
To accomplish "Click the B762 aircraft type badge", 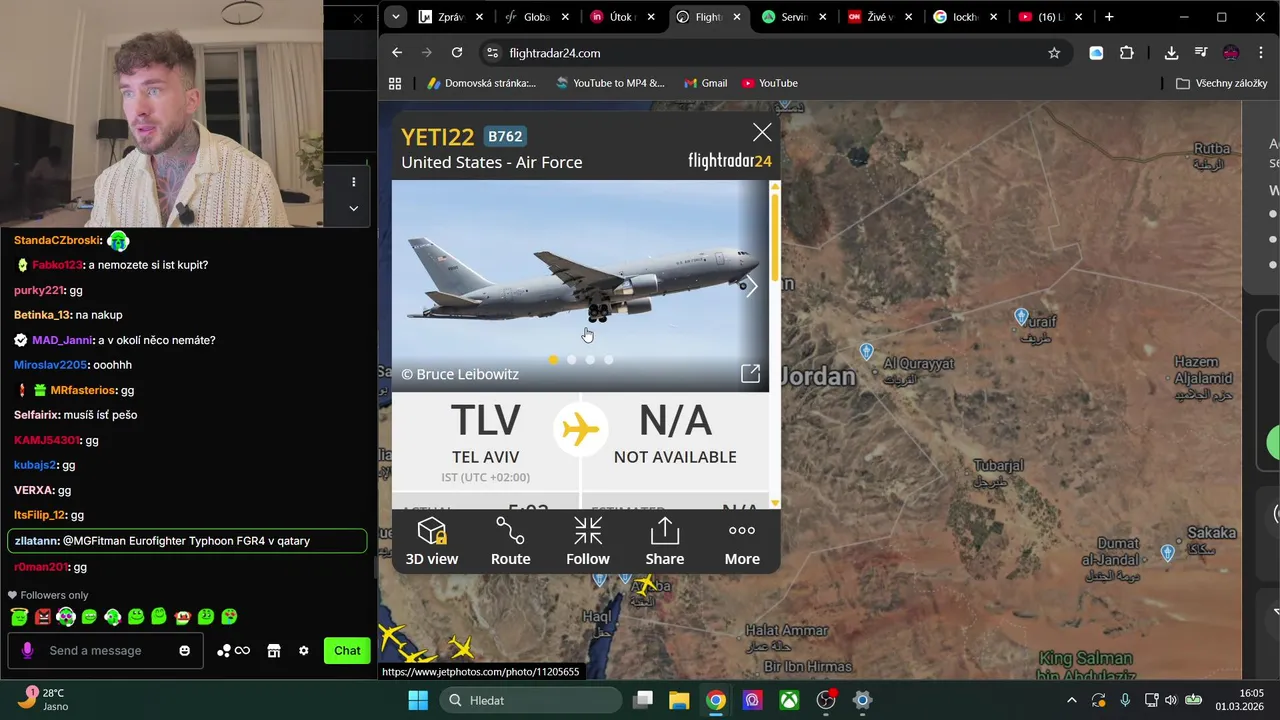I will pos(505,136).
